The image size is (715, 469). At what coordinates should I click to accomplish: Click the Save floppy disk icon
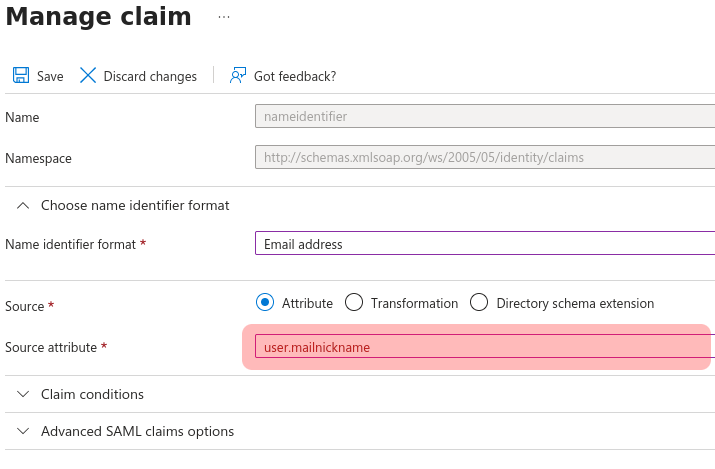20,76
